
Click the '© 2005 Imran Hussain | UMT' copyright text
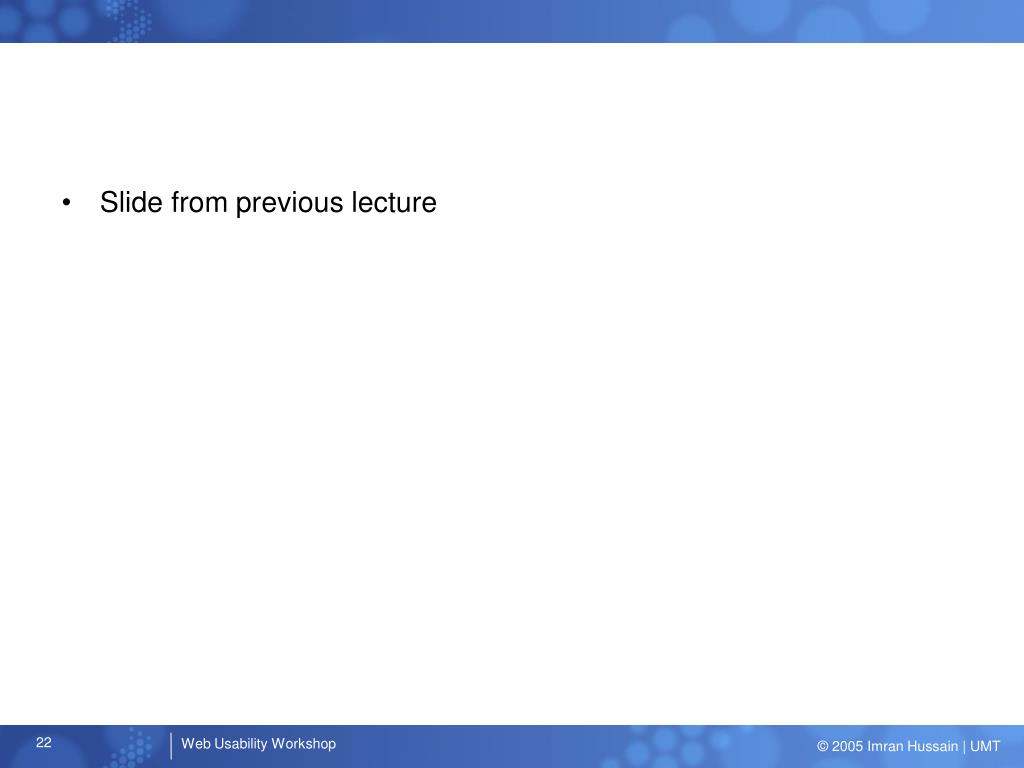(908, 746)
